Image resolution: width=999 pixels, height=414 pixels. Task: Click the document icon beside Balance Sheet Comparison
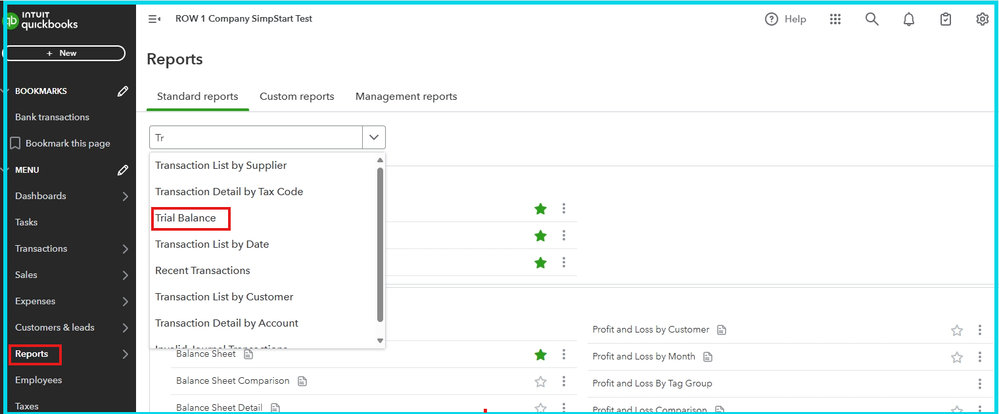pyautogui.click(x=303, y=381)
